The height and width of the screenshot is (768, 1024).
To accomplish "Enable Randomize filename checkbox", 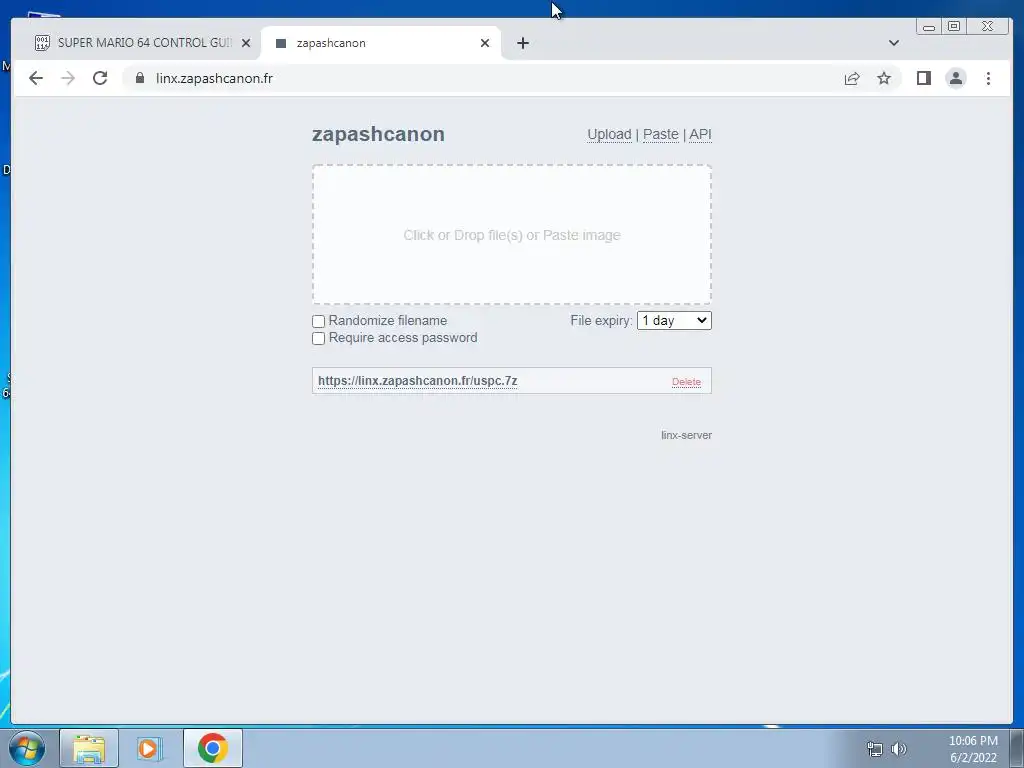I will pos(319,321).
